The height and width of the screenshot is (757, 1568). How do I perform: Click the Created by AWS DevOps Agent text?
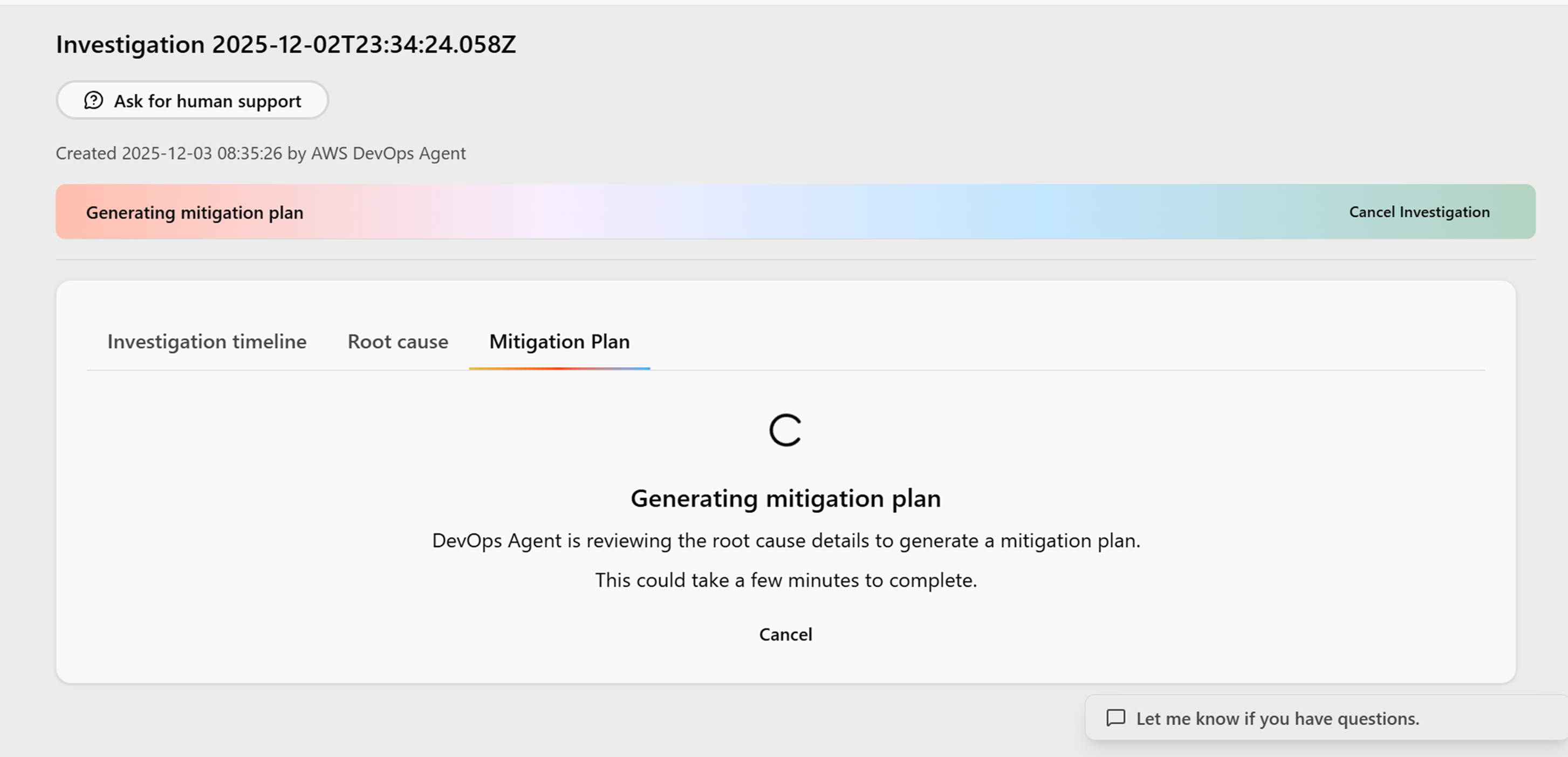click(261, 153)
